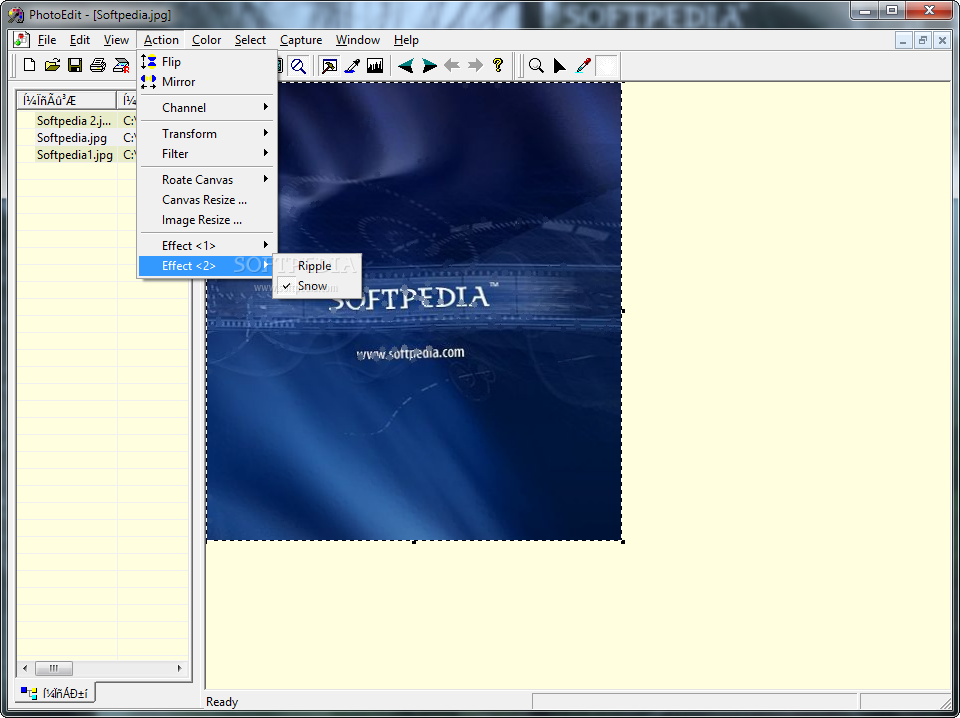Click the zoom-out magnifier with slash icon
This screenshot has height=718, width=960.
click(x=298, y=65)
